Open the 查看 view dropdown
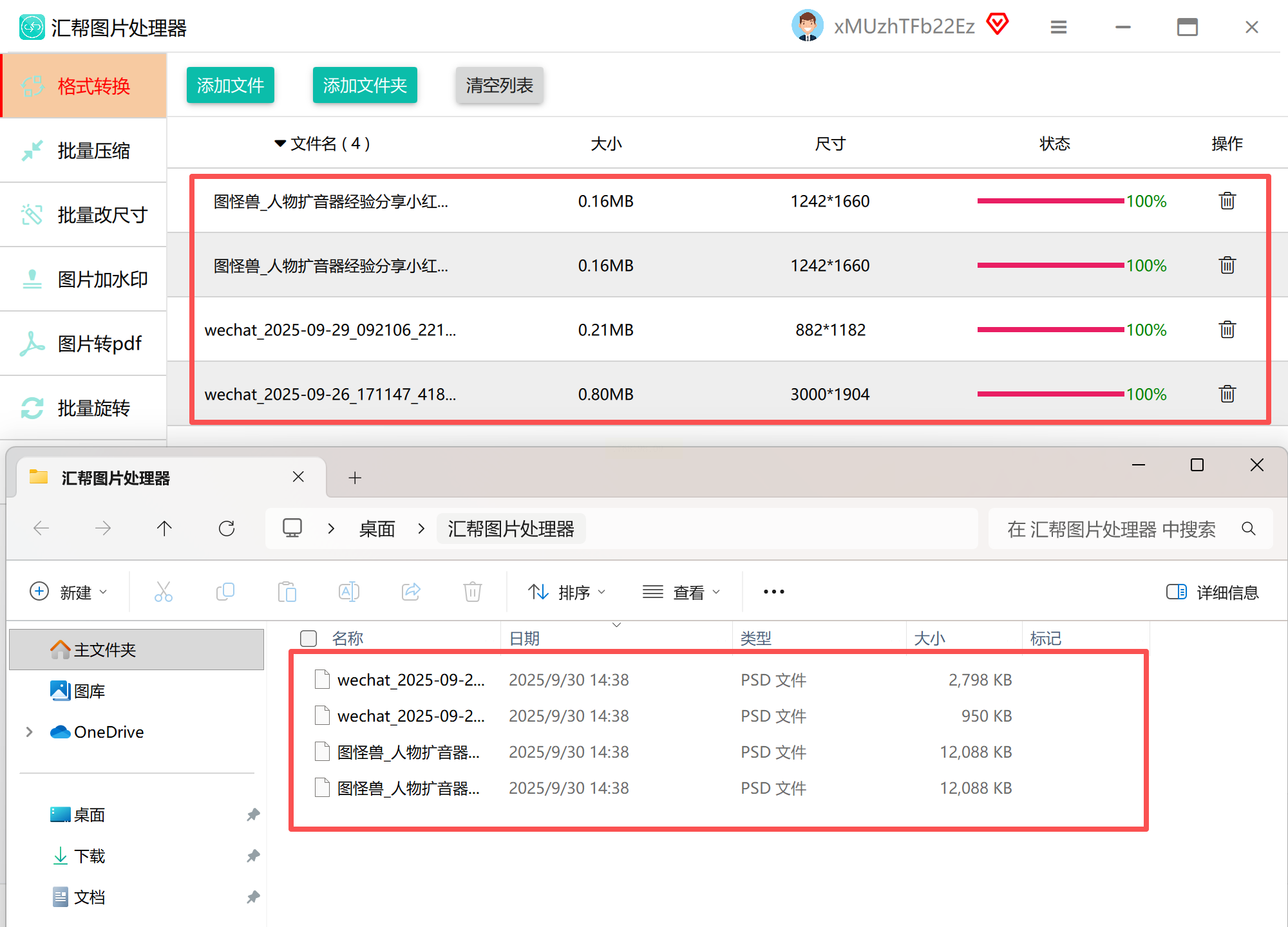This screenshot has width=1288, height=927. point(681,592)
